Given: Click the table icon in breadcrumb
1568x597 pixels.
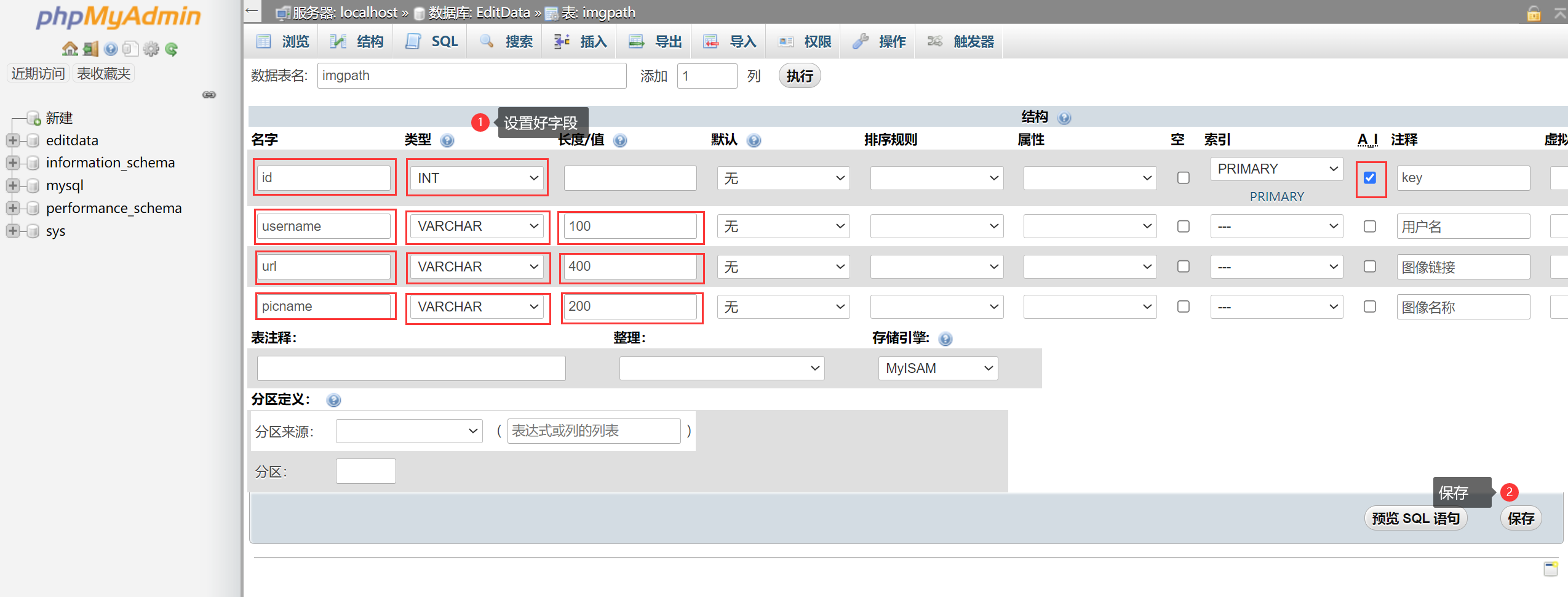Looking at the screenshot, I should pos(552,13).
